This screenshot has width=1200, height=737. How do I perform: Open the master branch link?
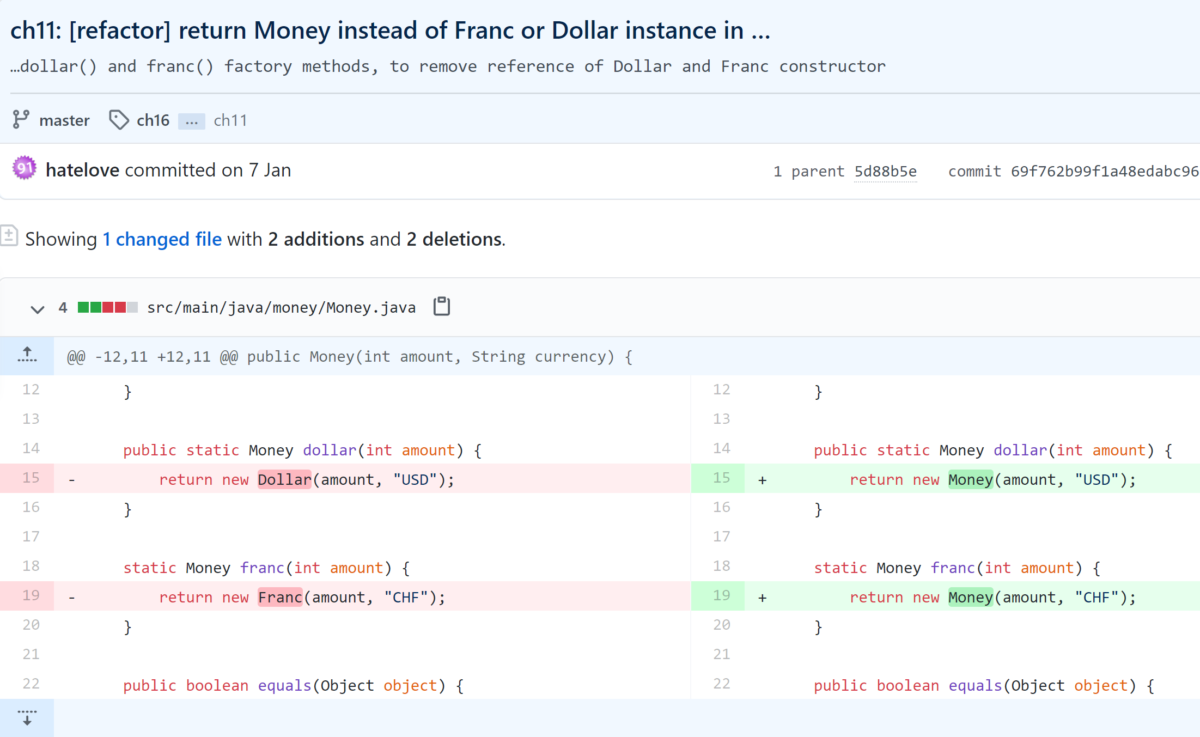click(64, 120)
